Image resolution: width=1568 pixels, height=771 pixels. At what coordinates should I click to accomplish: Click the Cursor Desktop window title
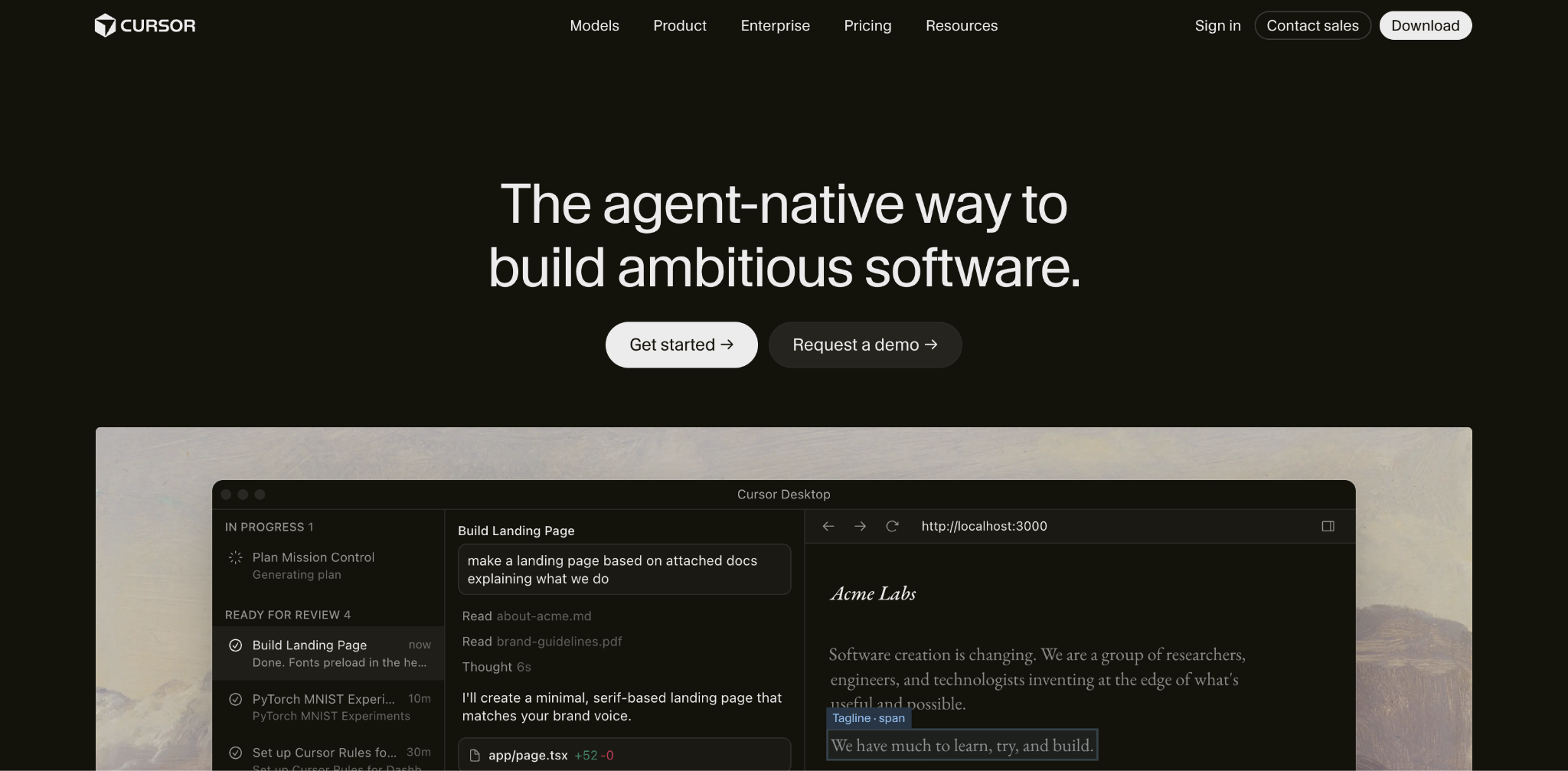[x=783, y=495]
